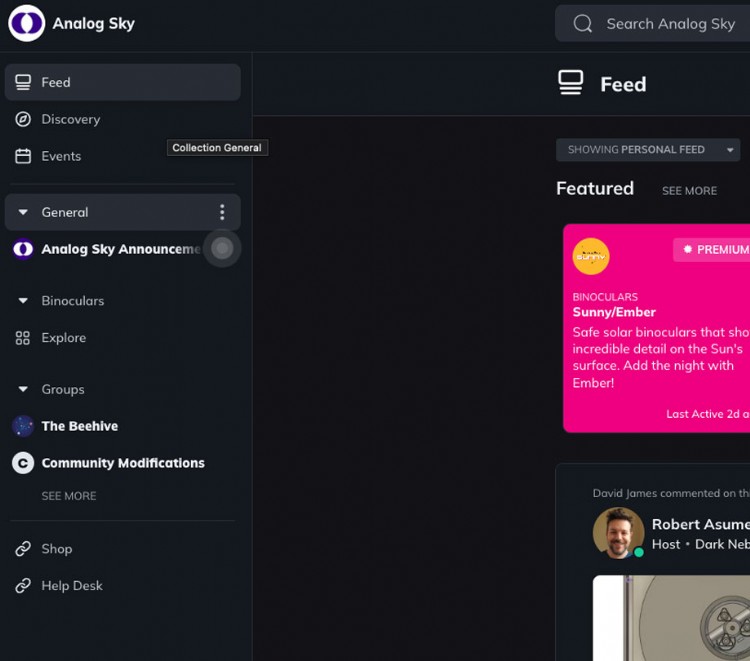Click the Sunny/Ember round badge icon
750x661 pixels.
(x=591, y=256)
